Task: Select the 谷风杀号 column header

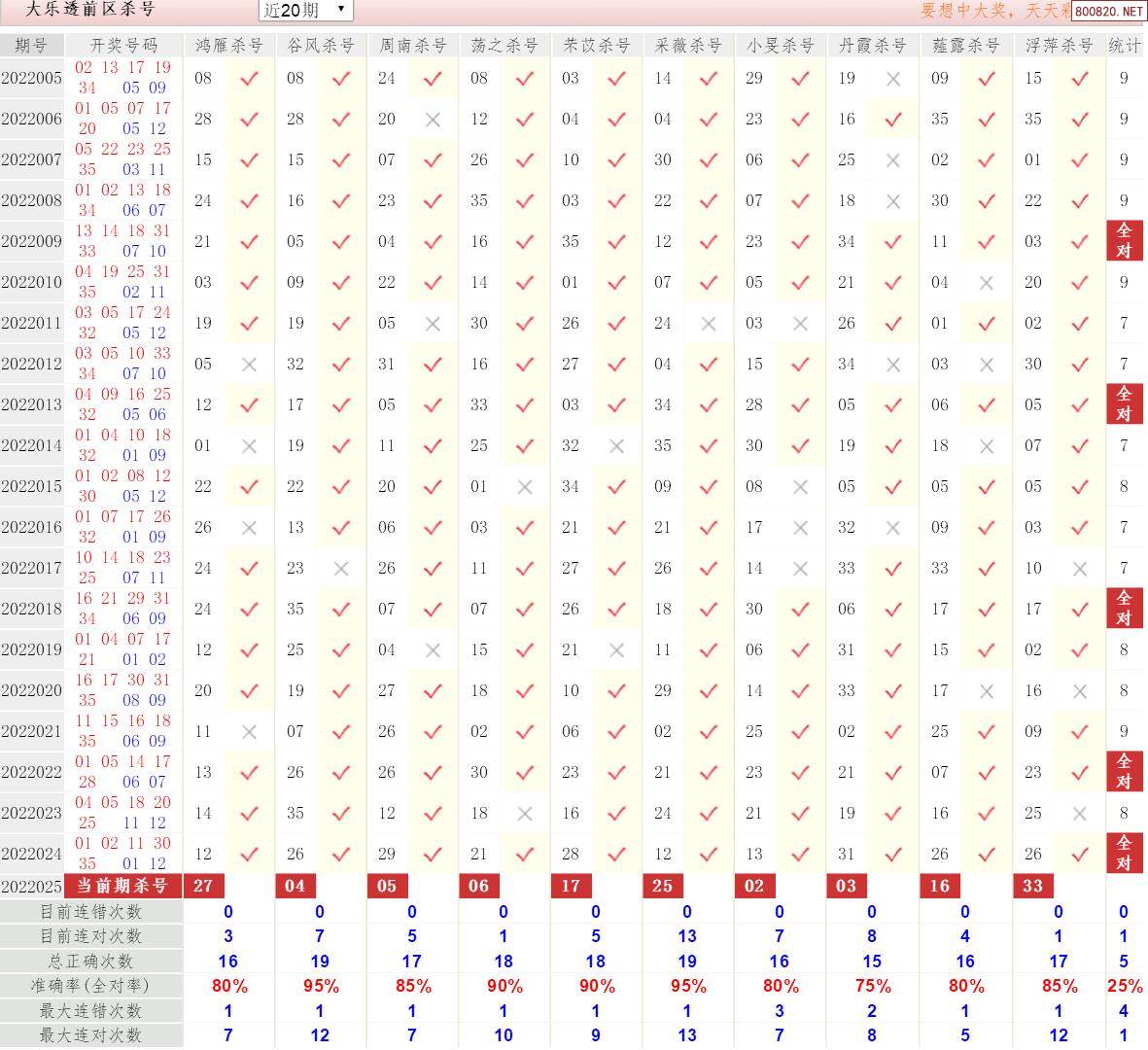Action: (321, 46)
